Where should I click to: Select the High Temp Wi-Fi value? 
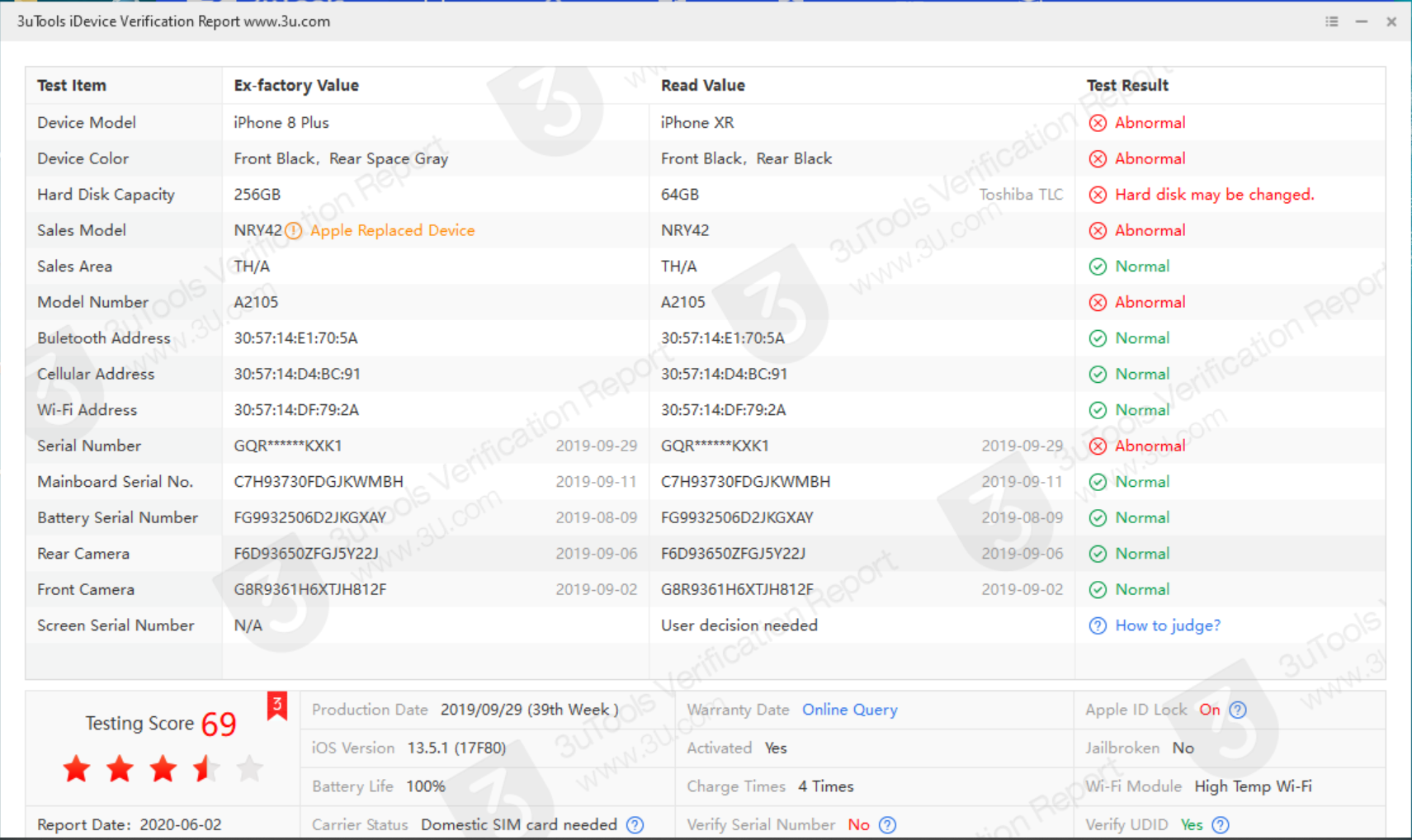point(1253,786)
